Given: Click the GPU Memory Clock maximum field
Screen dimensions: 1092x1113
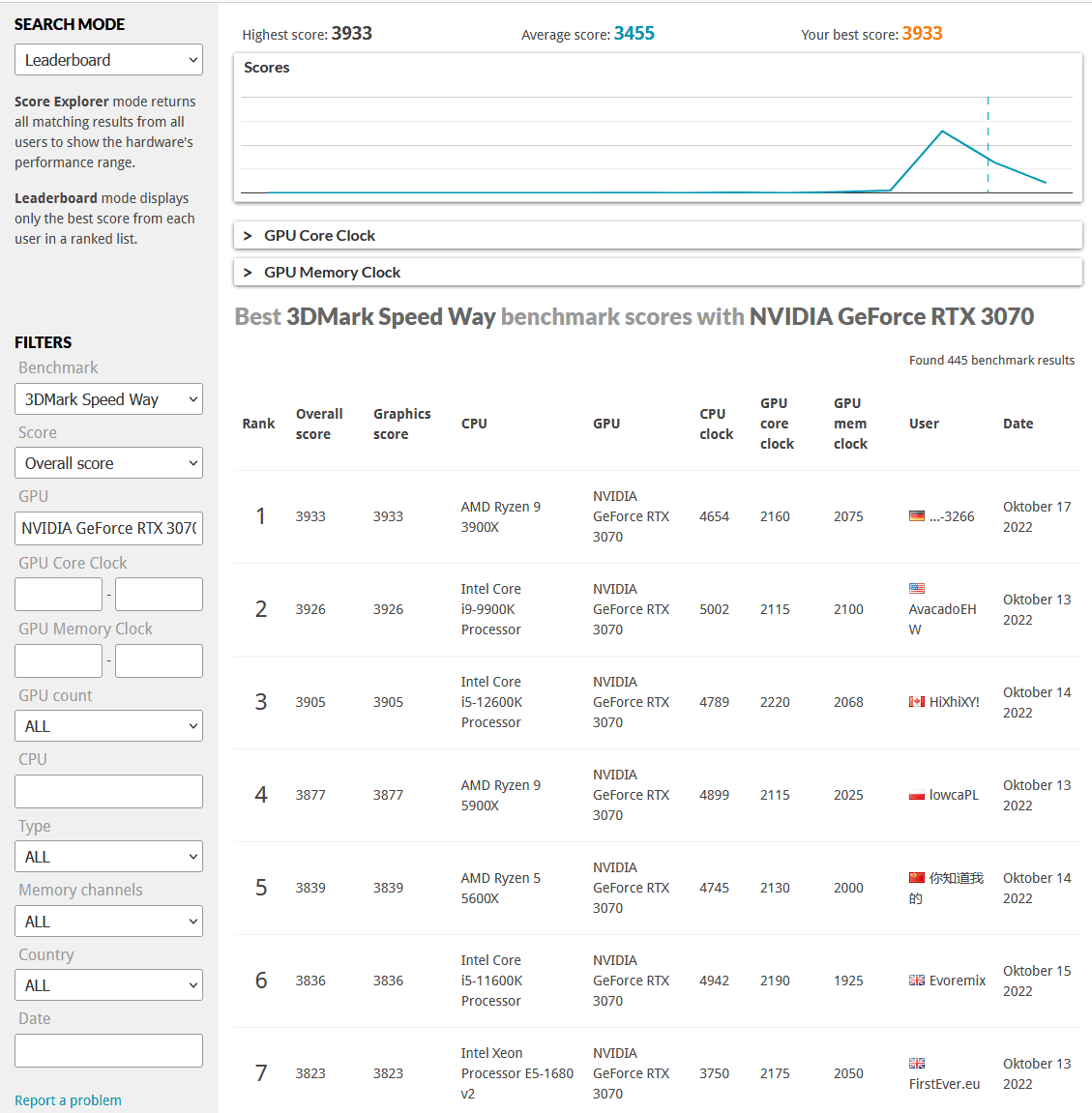Looking at the screenshot, I should [x=159, y=660].
